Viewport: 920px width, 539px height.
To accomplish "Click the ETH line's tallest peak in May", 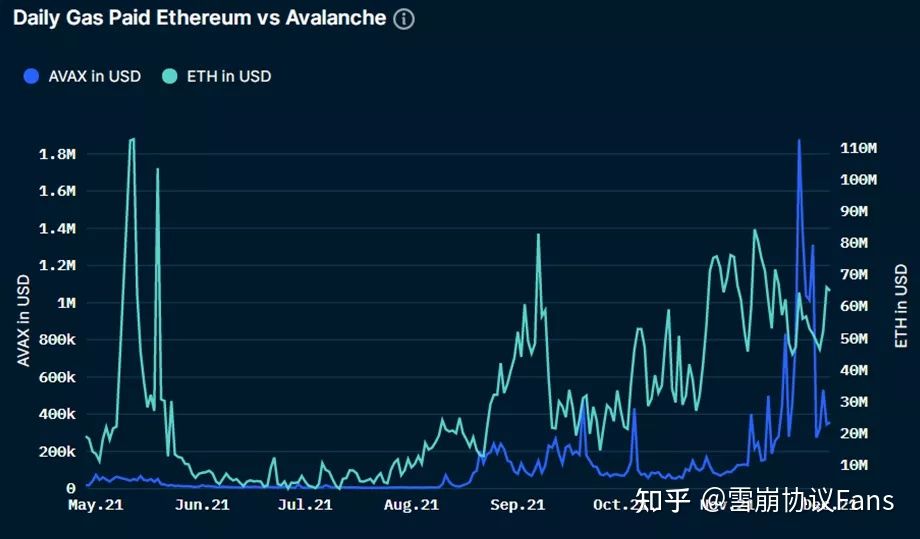I will click(132, 140).
